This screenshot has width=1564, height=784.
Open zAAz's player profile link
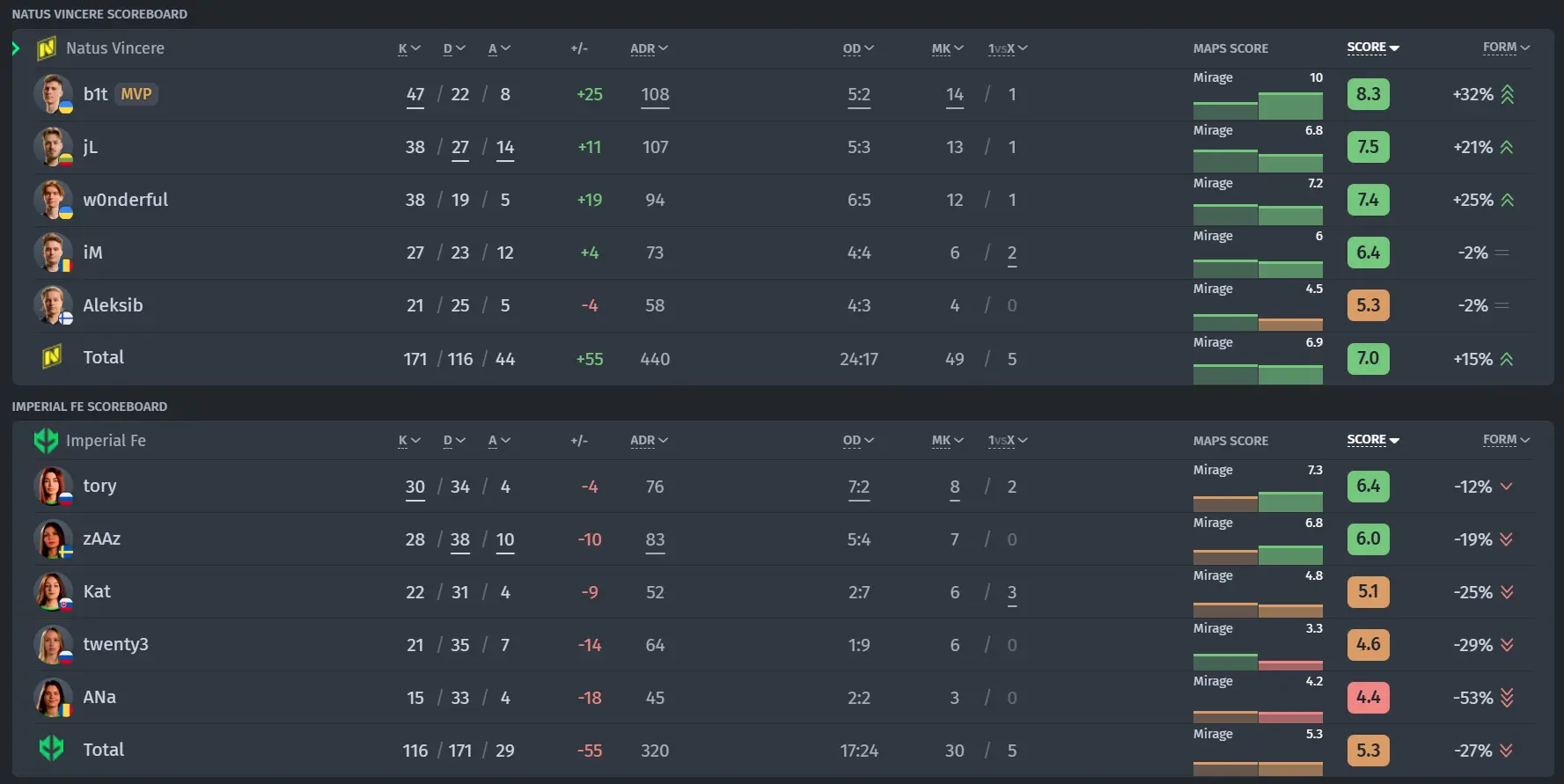pos(102,539)
